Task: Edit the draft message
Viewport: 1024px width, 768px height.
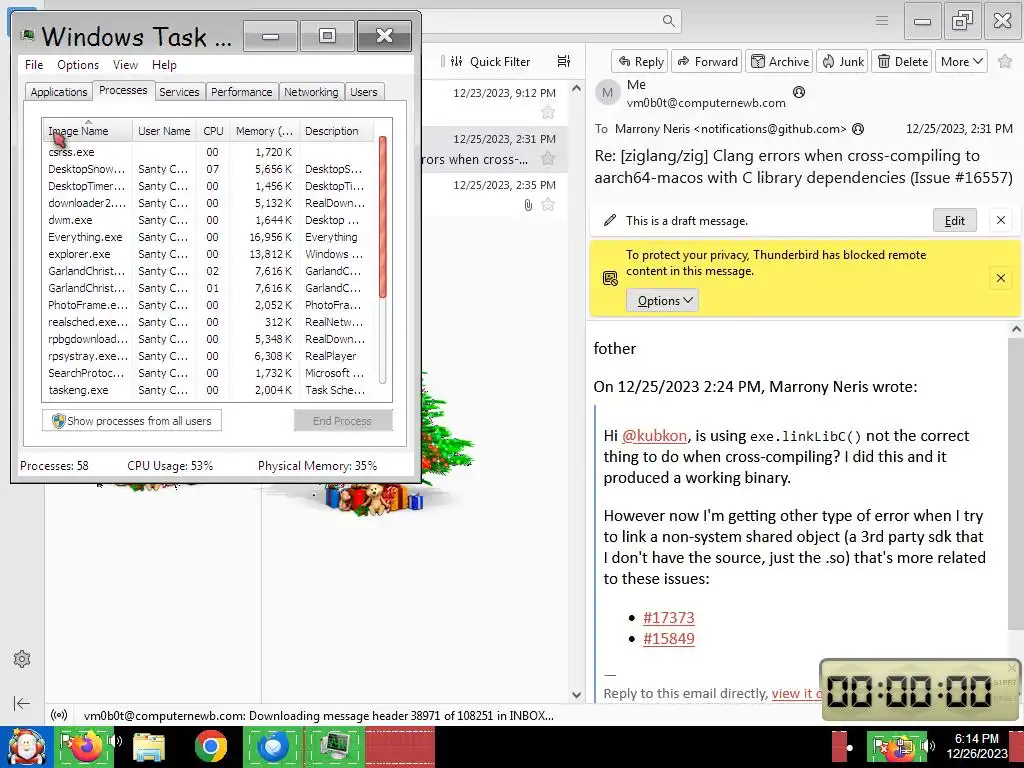Action: 954,221
